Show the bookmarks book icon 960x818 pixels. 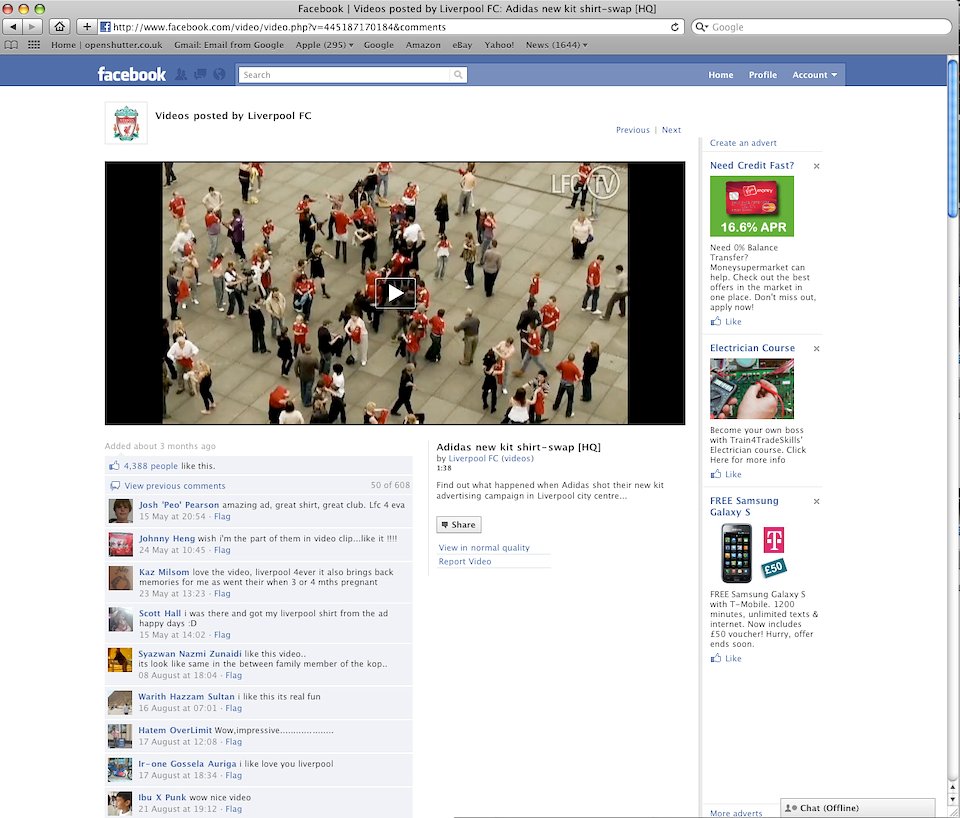(x=11, y=45)
